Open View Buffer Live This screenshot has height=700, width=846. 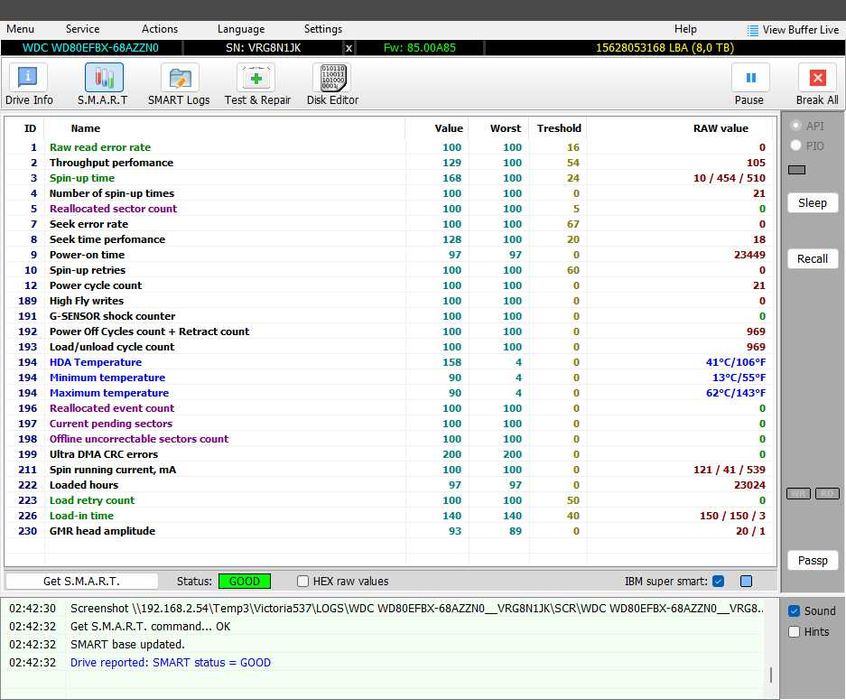tap(793, 30)
